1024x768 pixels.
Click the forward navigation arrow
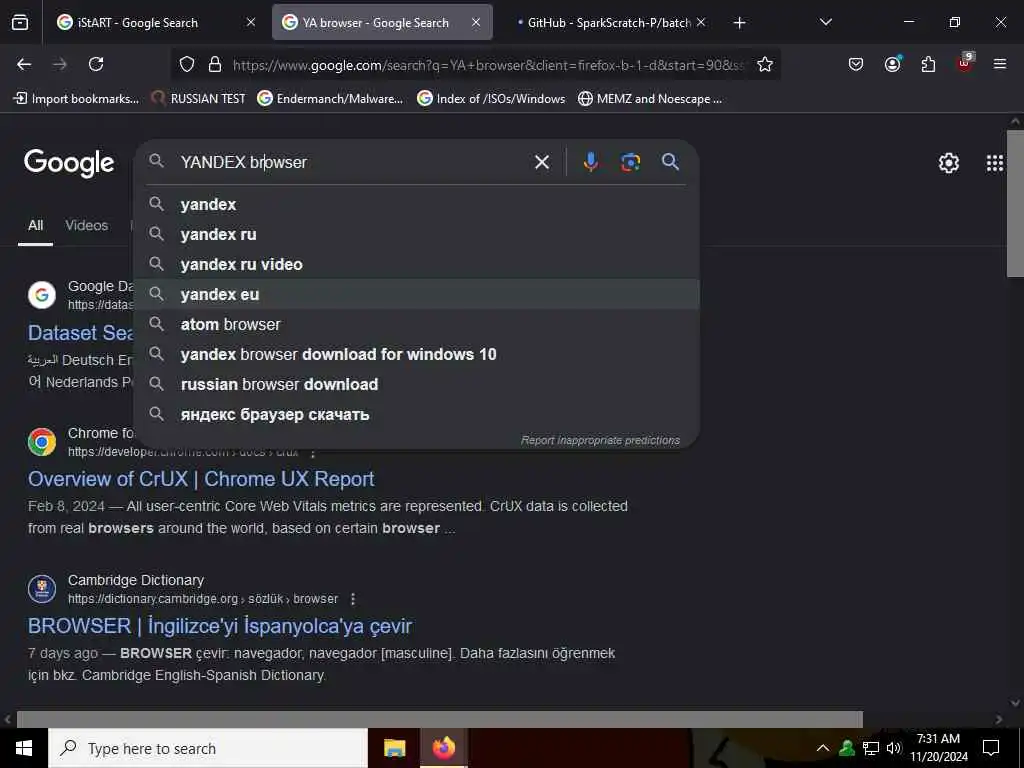(59, 64)
